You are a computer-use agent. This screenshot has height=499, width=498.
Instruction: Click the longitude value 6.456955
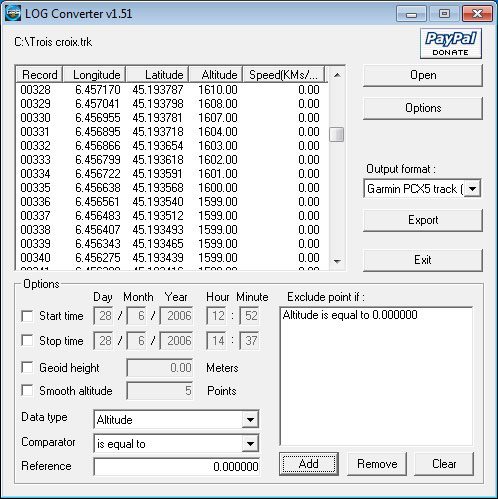coord(98,118)
